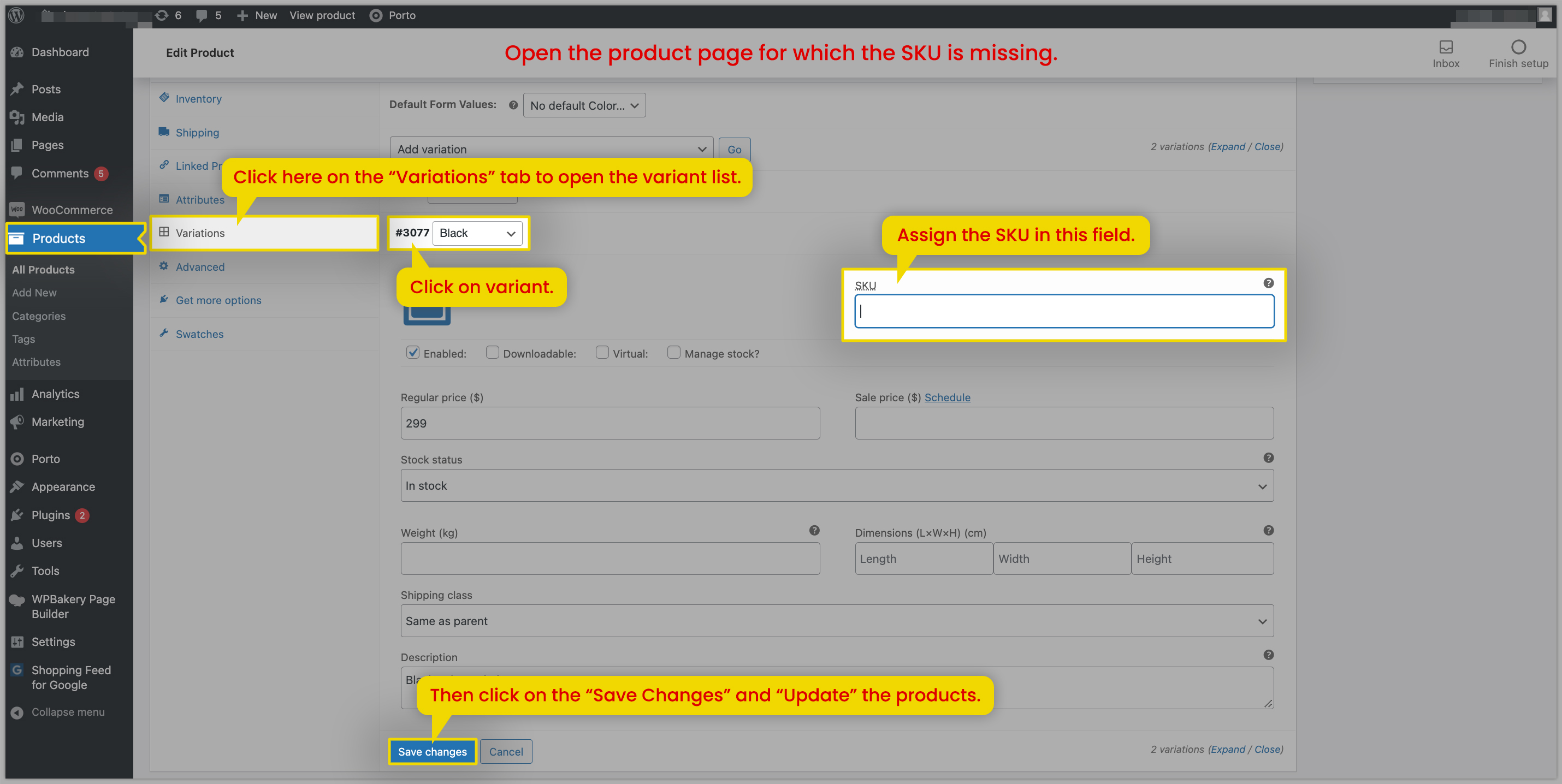Check the Downloadable checkbox
1562x784 pixels.
tap(493, 352)
